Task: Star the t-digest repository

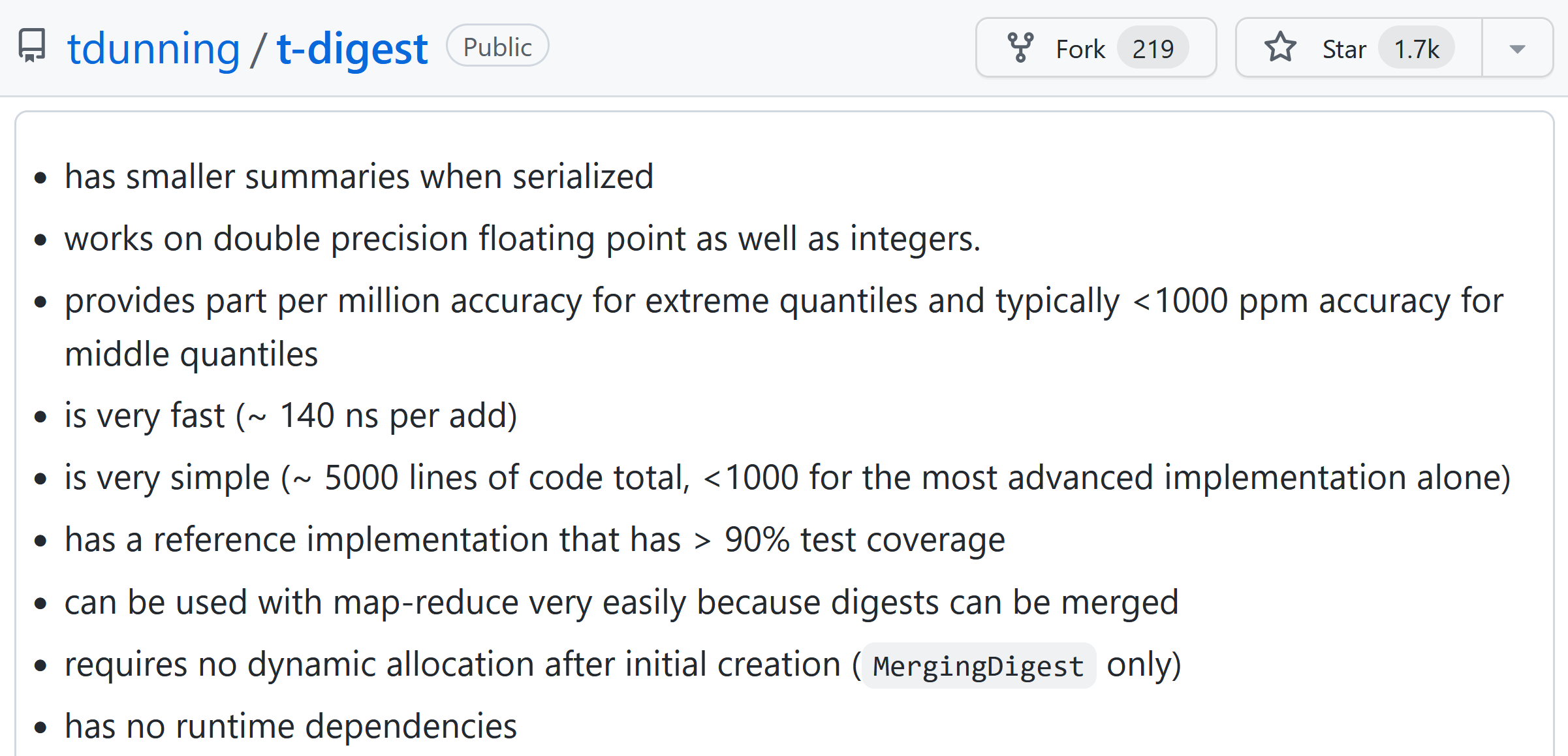Action: (1358, 48)
